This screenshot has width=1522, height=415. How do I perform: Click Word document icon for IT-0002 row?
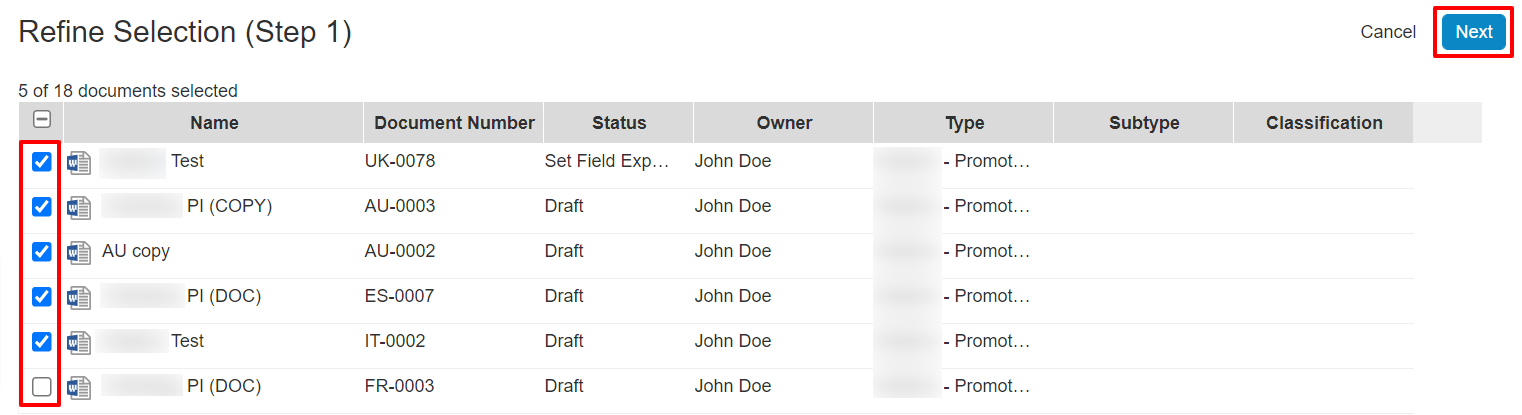point(79,342)
